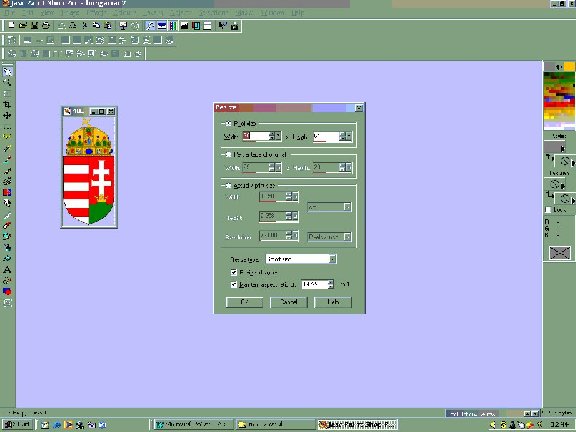
Task: Open pixel Height slider arrow in Resize dialog
Action: pyautogui.click(x=348, y=136)
